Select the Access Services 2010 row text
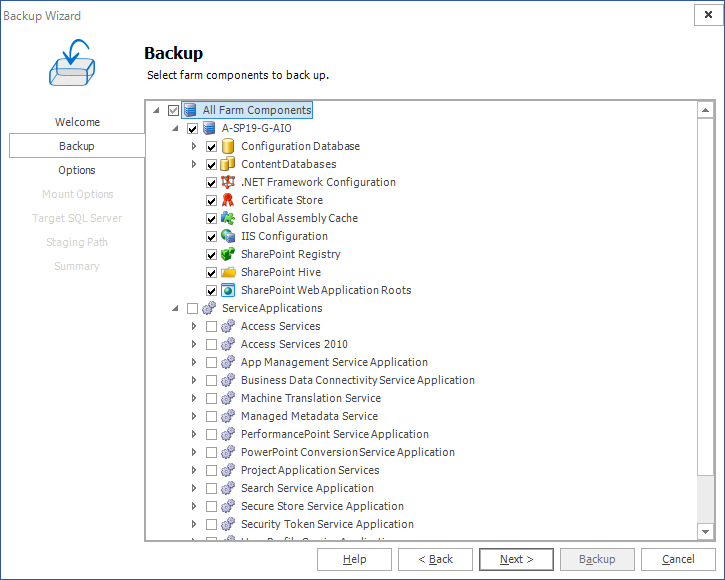725x580 pixels. coord(294,344)
